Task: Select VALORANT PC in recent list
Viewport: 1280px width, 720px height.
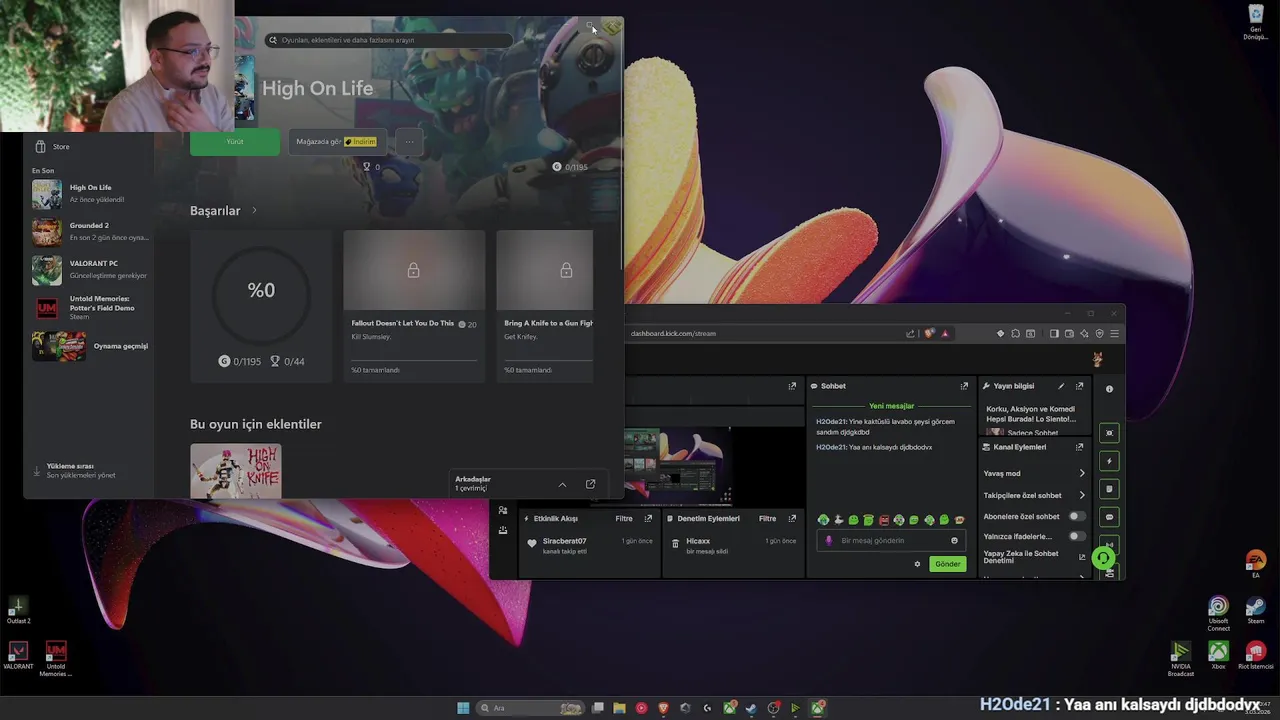Action: click(x=90, y=269)
